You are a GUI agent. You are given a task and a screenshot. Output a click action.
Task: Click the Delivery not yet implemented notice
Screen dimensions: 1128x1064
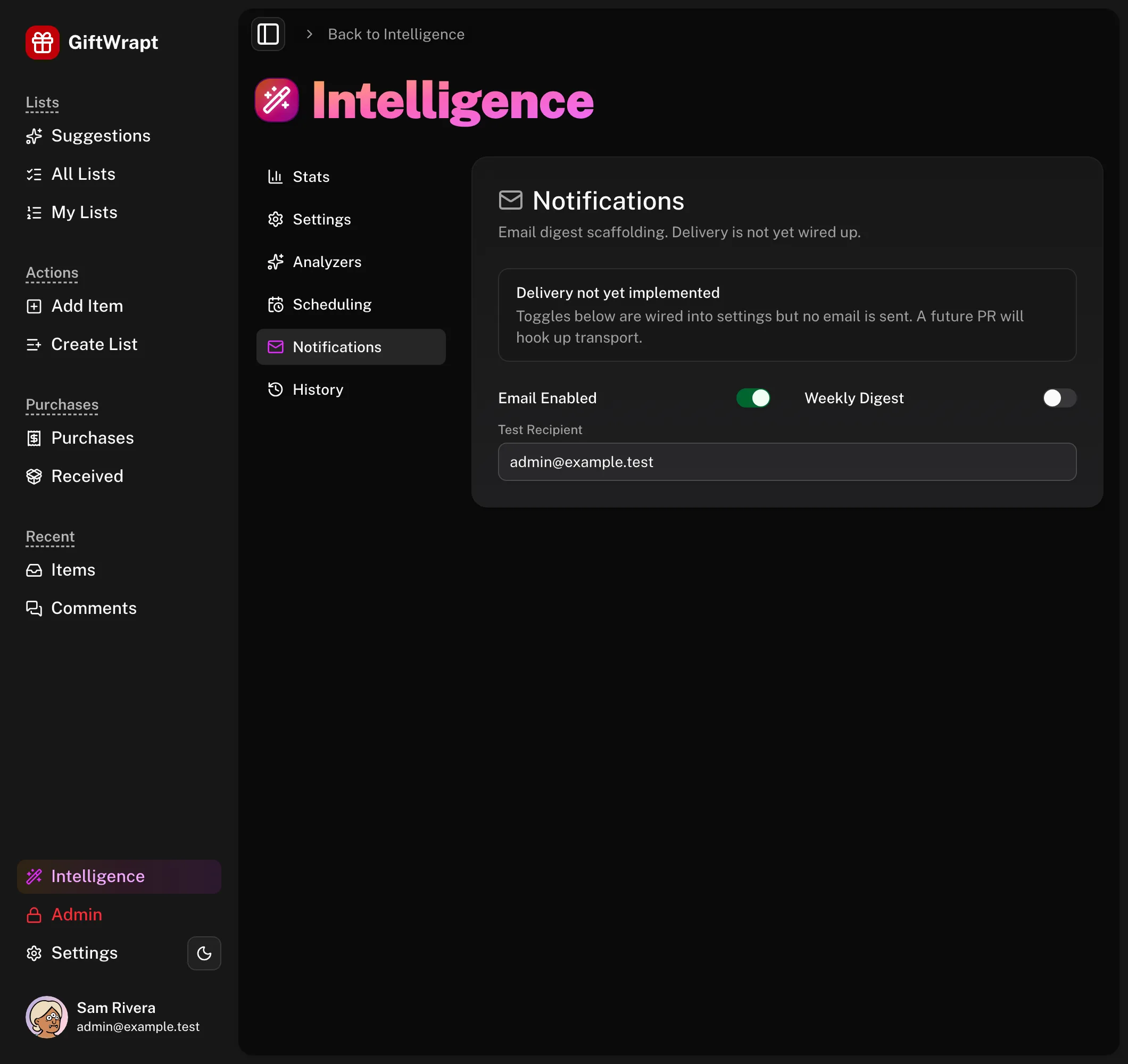pos(787,315)
